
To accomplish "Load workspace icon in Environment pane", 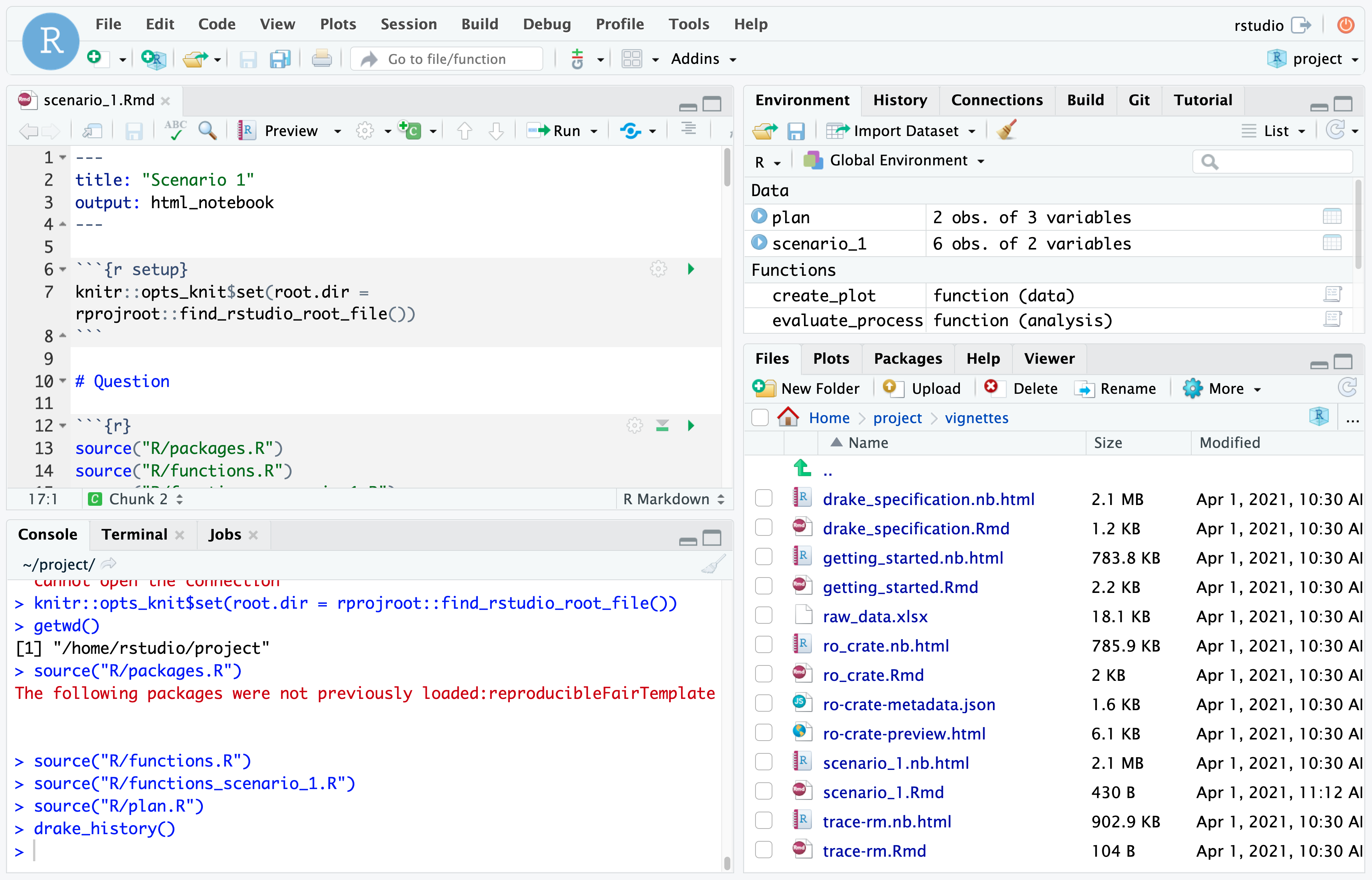I will tap(765, 131).
